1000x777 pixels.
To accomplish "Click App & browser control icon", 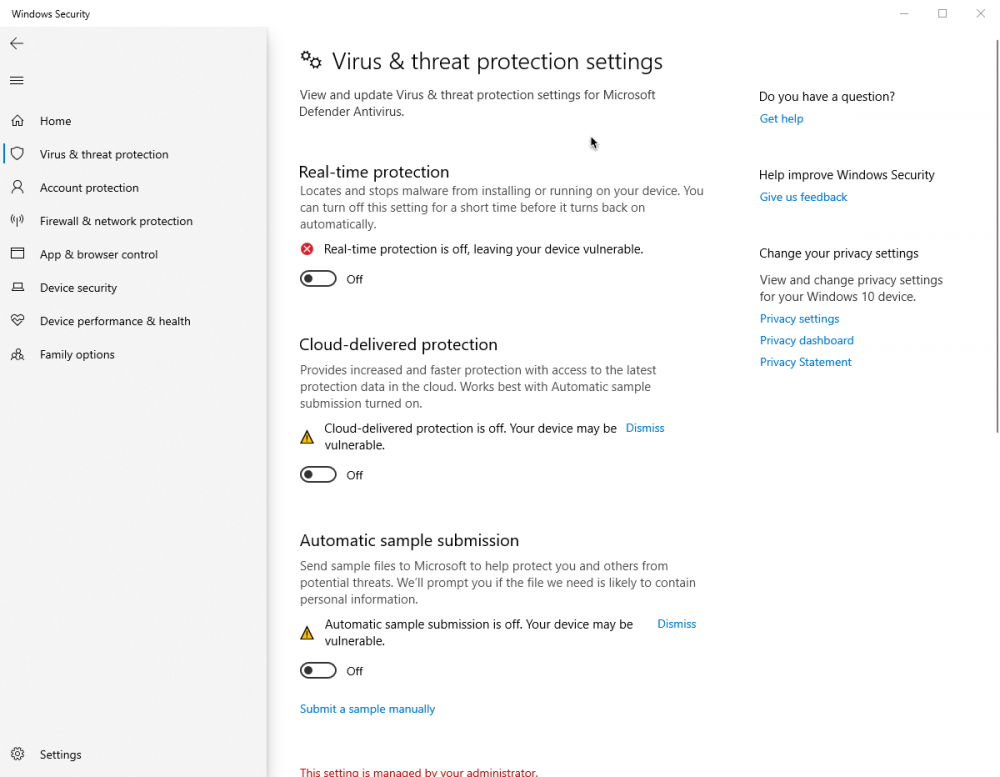I will click(x=18, y=254).
